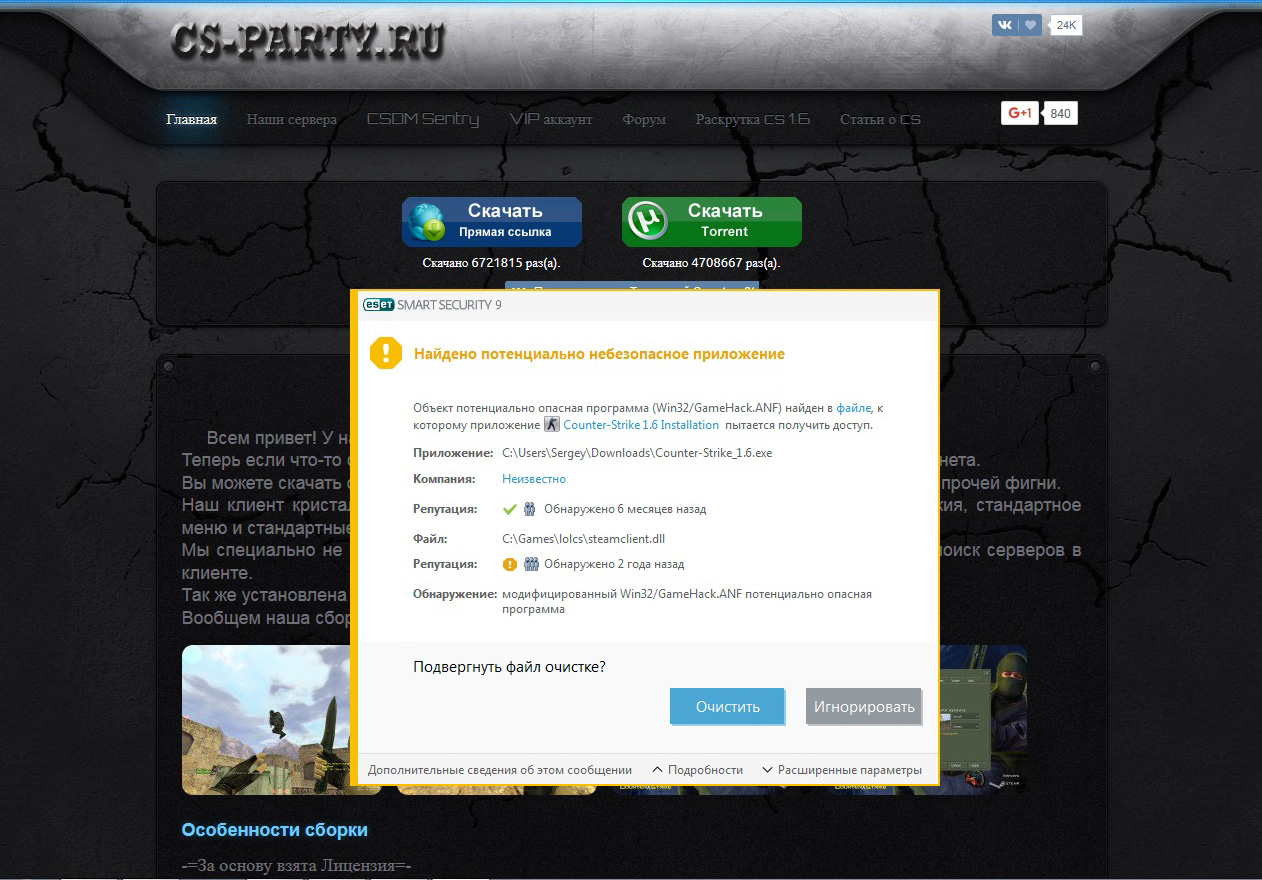Open the knife gameplay screenshot thumbnail
1262x880 pixels.
pos(266,719)
